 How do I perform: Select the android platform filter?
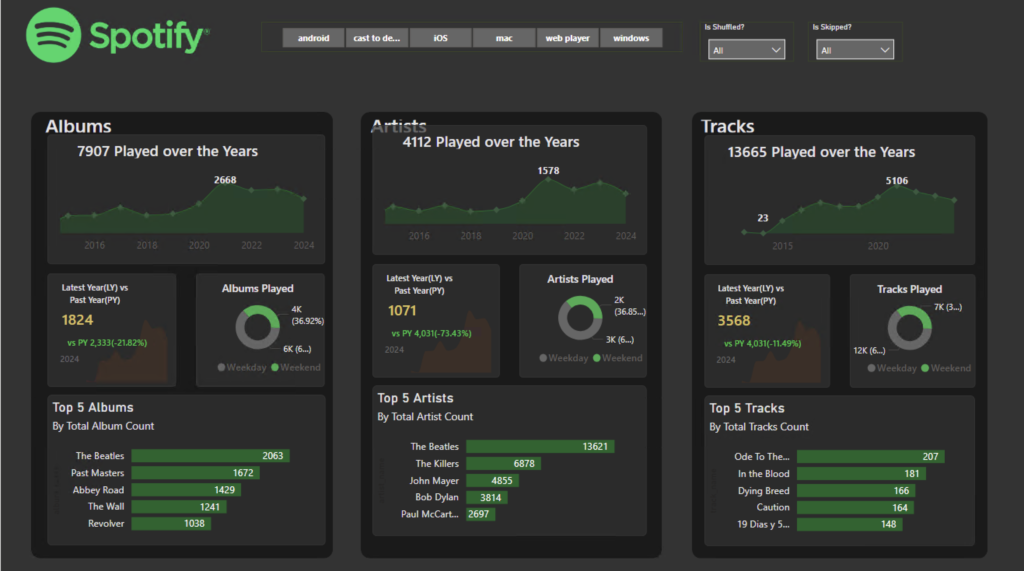pyautogui.click(x=313, y=39)
